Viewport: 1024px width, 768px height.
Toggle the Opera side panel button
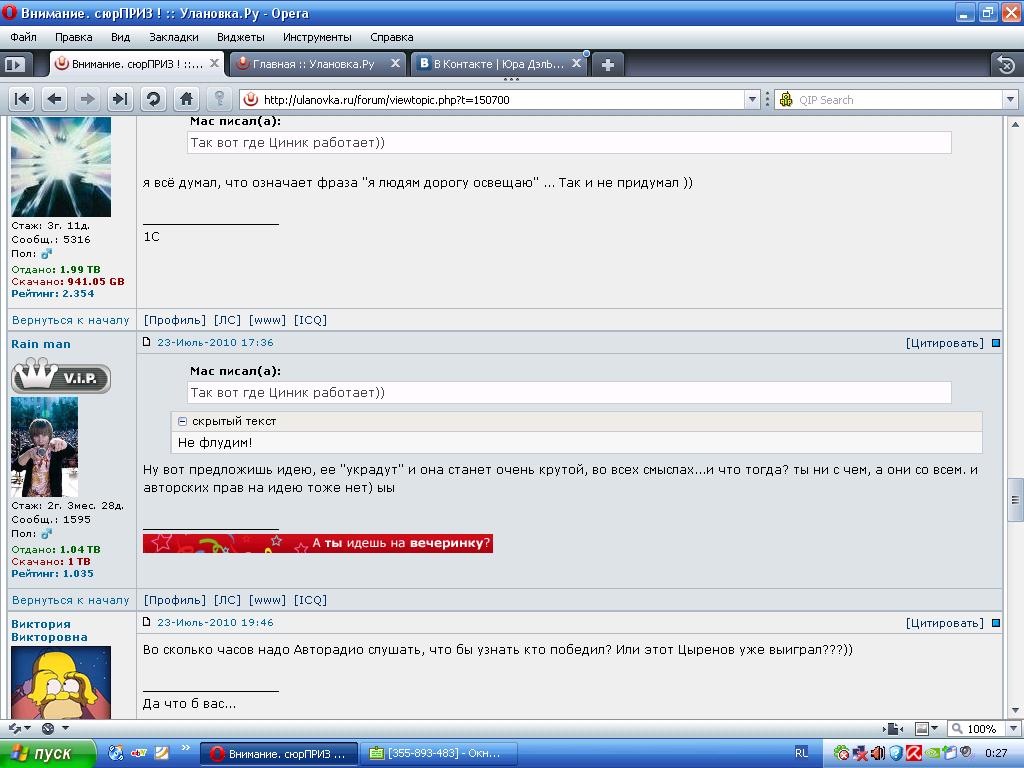[x=14, y=65]
